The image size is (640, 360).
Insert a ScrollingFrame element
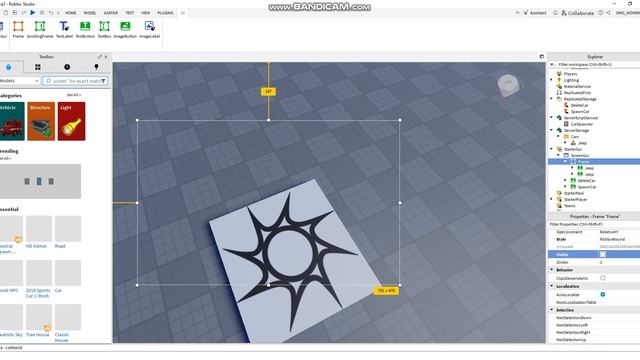pos(40,30)
